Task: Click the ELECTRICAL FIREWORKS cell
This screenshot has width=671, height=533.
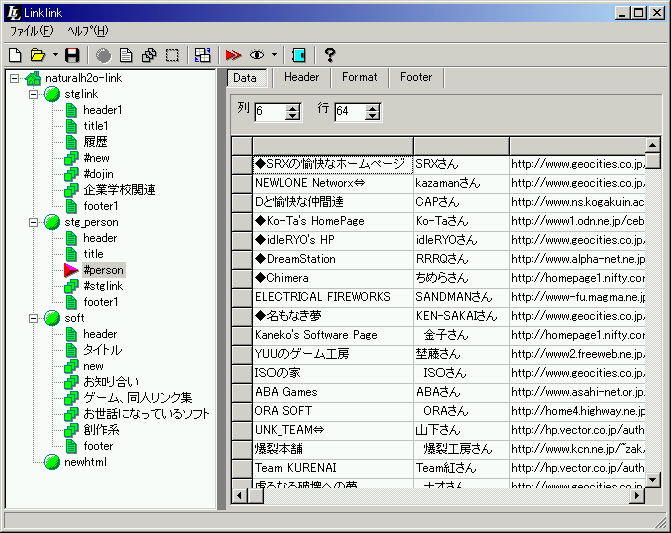Action: [333, 297]
